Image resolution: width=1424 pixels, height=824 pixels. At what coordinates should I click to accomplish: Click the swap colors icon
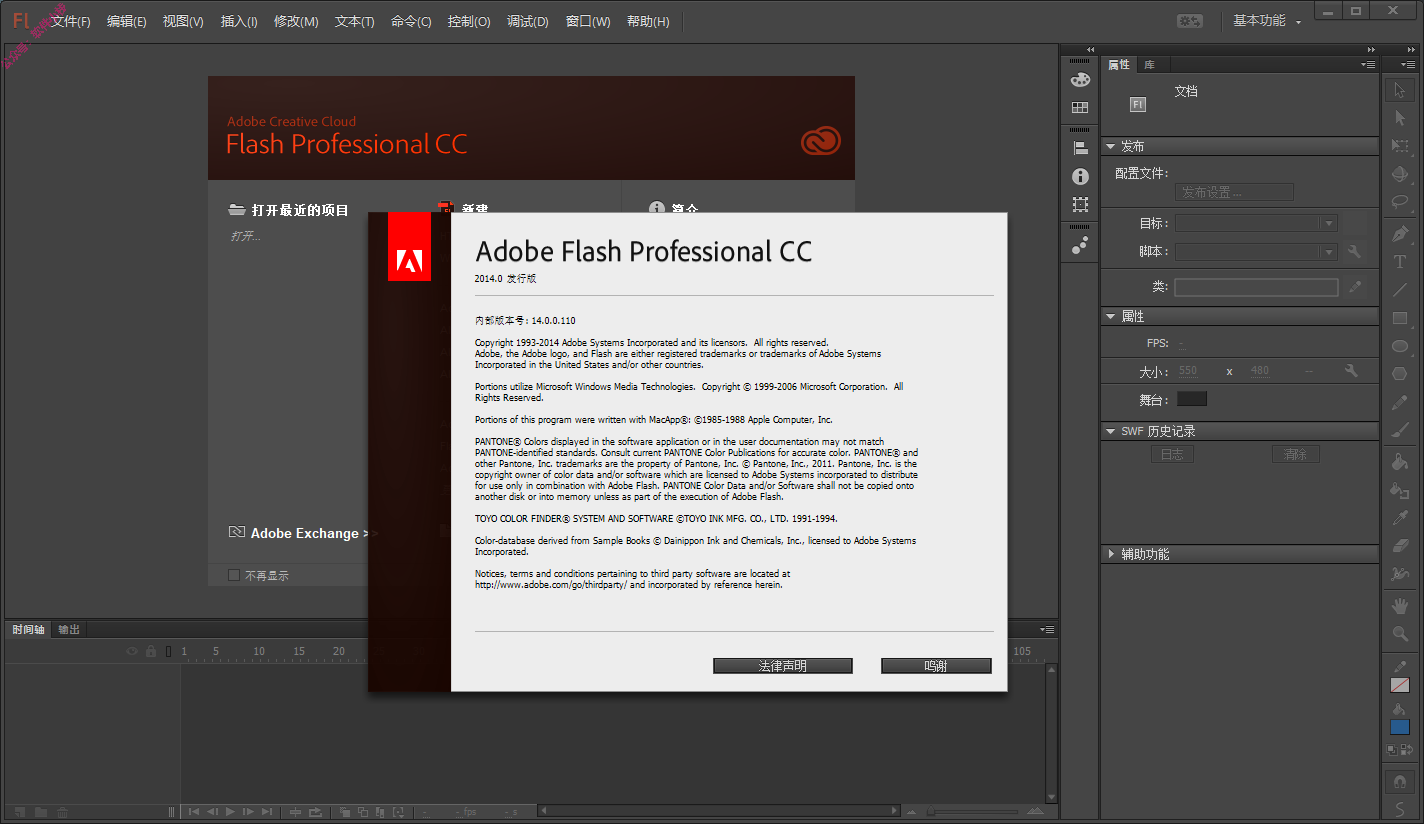(1407, 749)
